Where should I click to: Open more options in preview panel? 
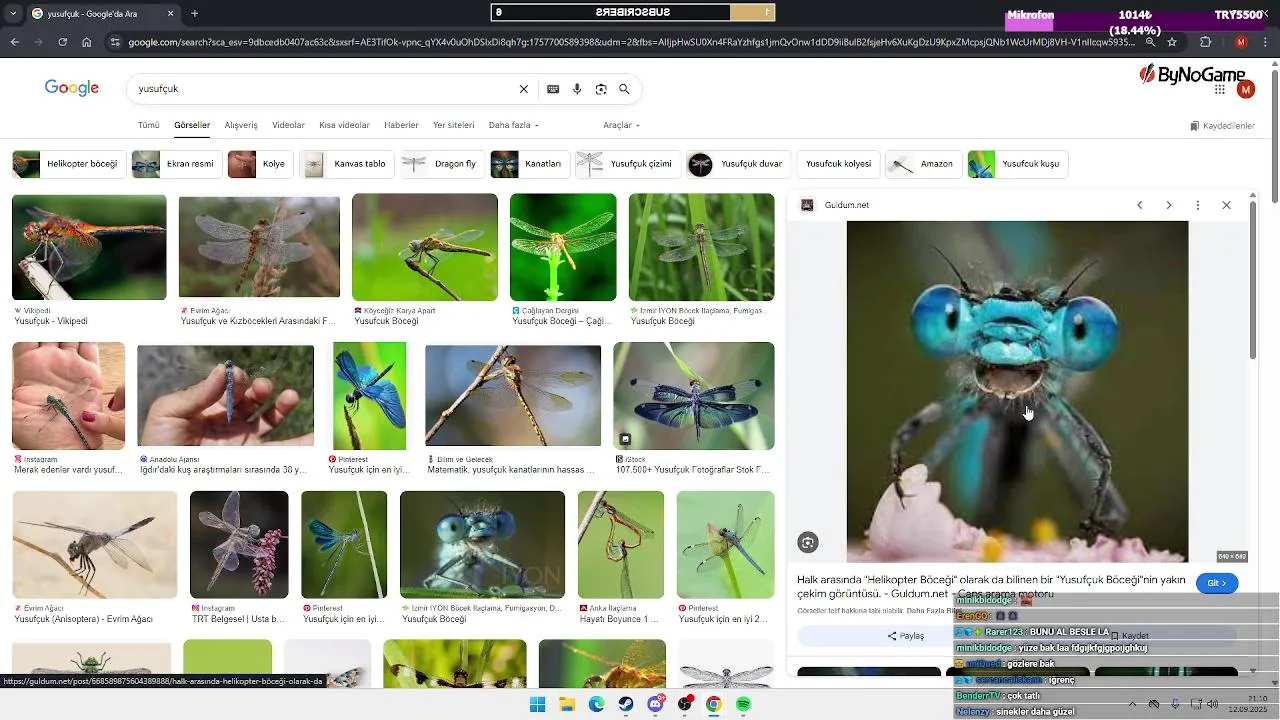pos(1197,205)
